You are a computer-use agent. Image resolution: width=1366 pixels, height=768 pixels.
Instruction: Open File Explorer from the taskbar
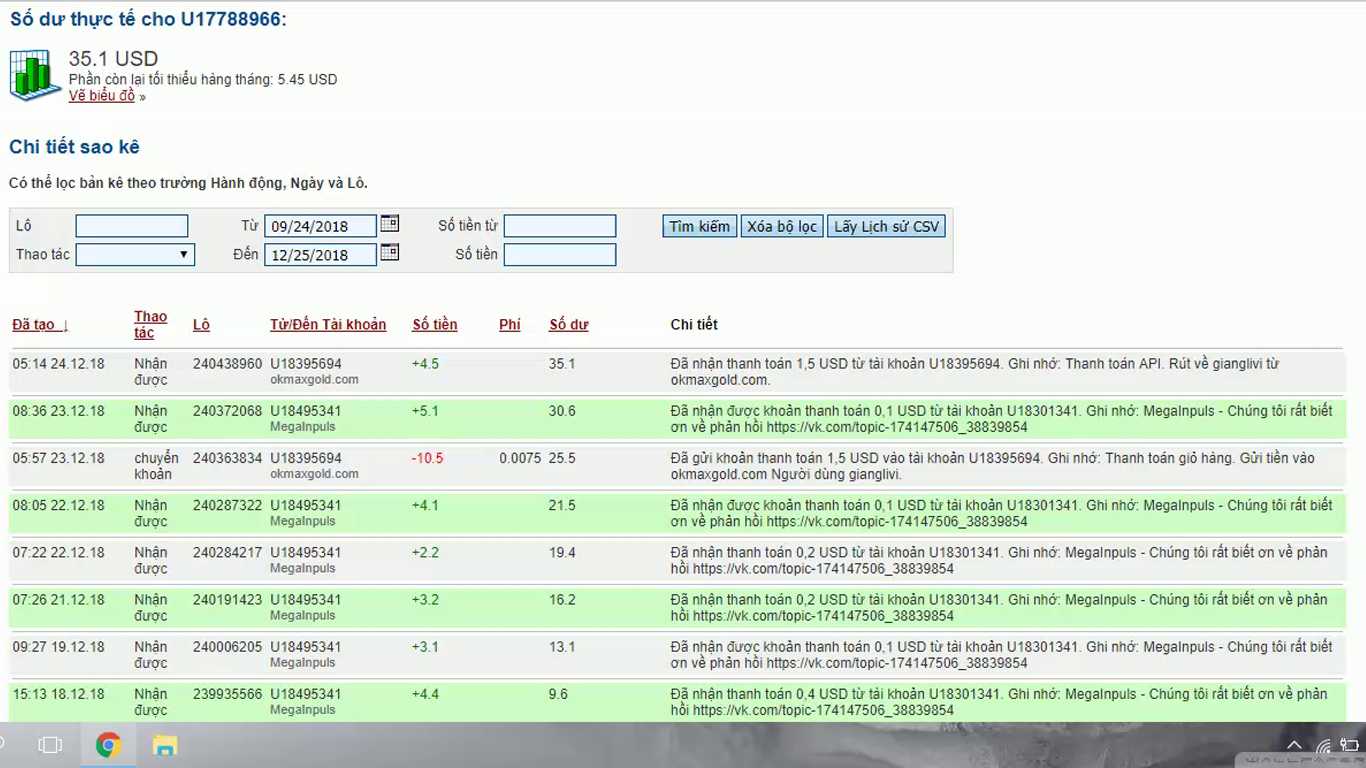click(164, 745)
